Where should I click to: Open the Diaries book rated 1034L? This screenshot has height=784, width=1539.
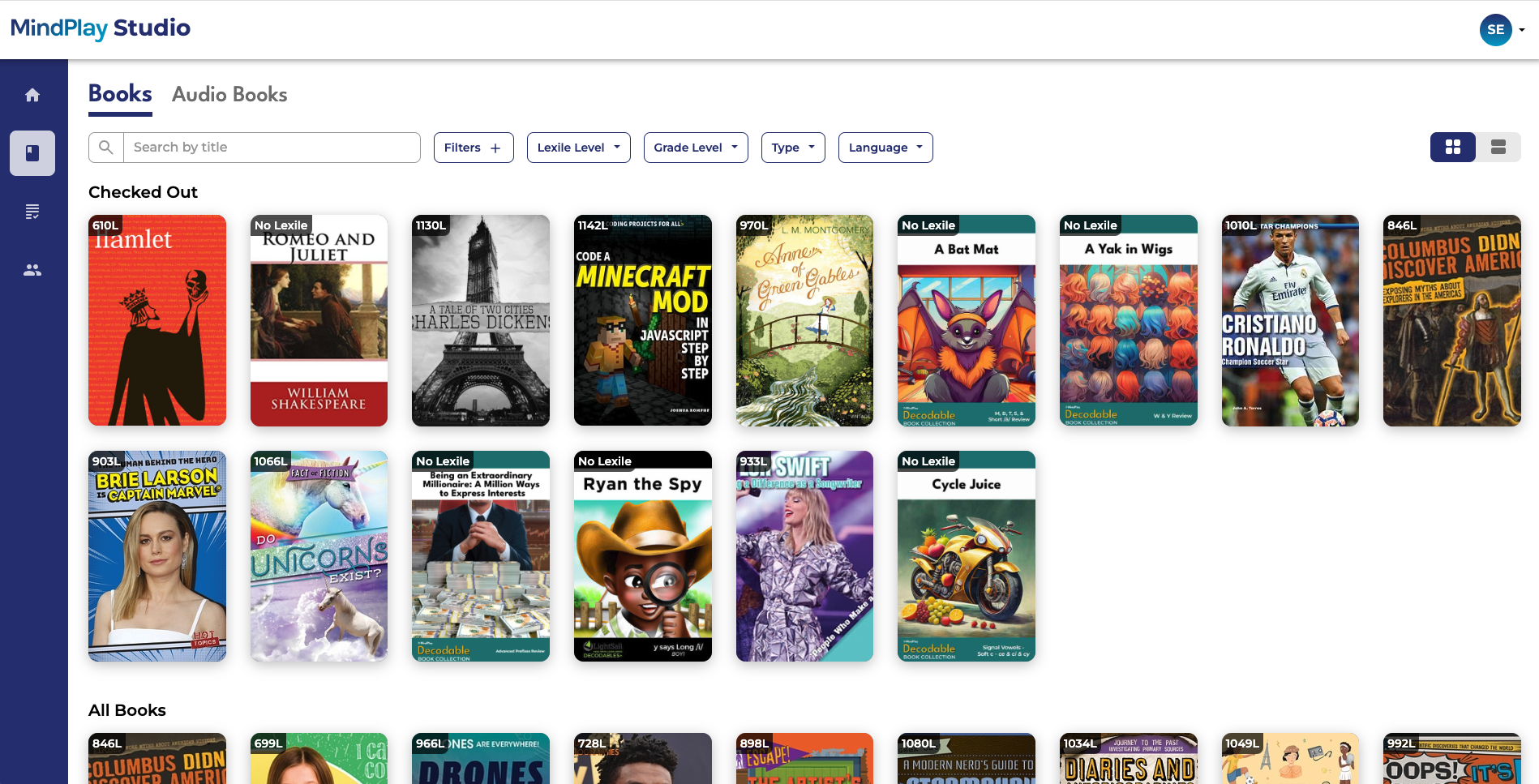(1129, 759)
